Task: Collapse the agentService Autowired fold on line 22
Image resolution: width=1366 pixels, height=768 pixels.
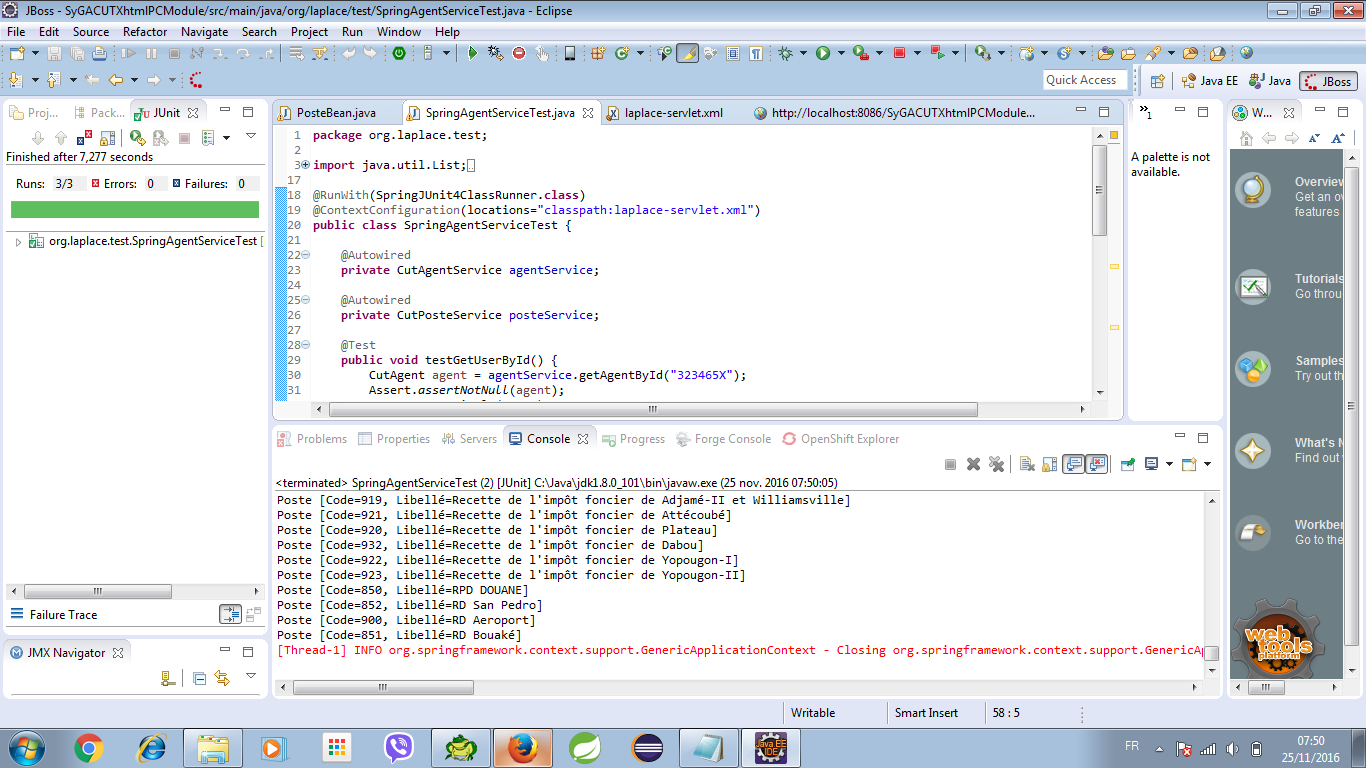Action: [x=305, y=255]
